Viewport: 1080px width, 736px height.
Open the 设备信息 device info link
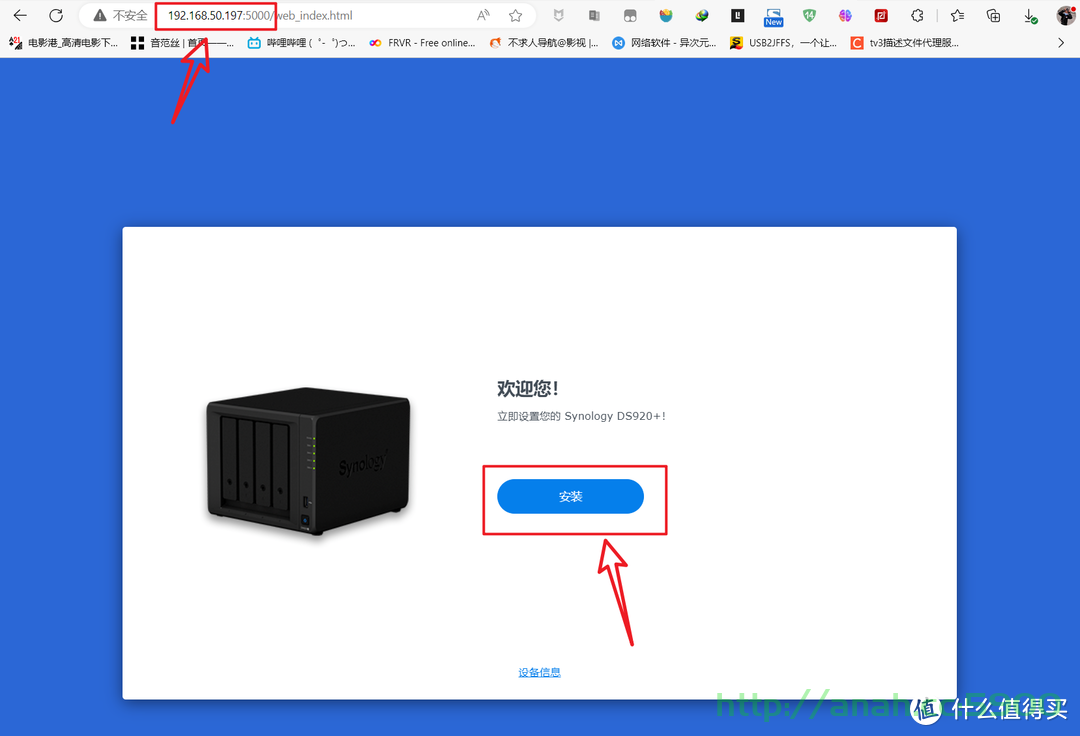tap(539, 673)
